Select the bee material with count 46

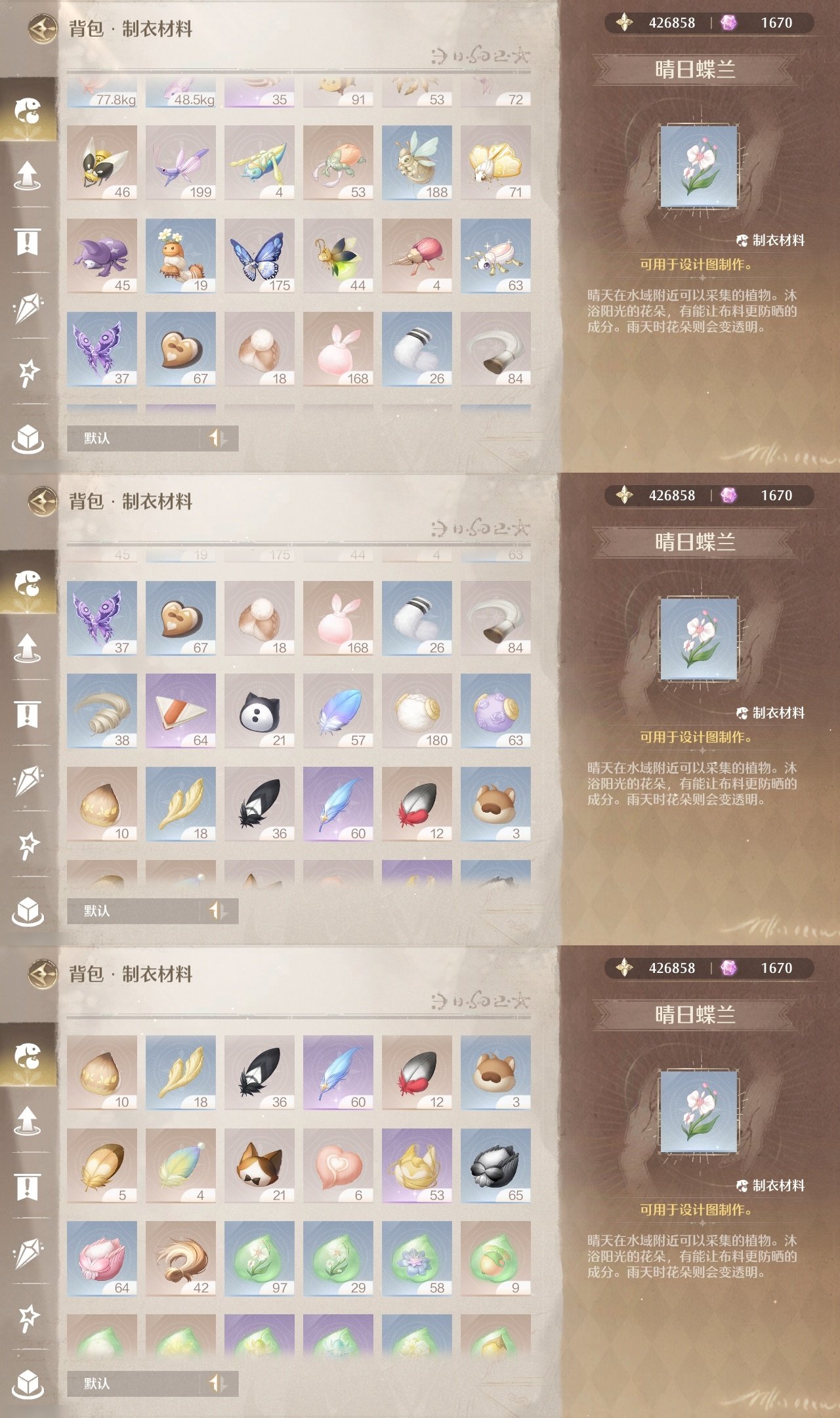coord(102,163)
